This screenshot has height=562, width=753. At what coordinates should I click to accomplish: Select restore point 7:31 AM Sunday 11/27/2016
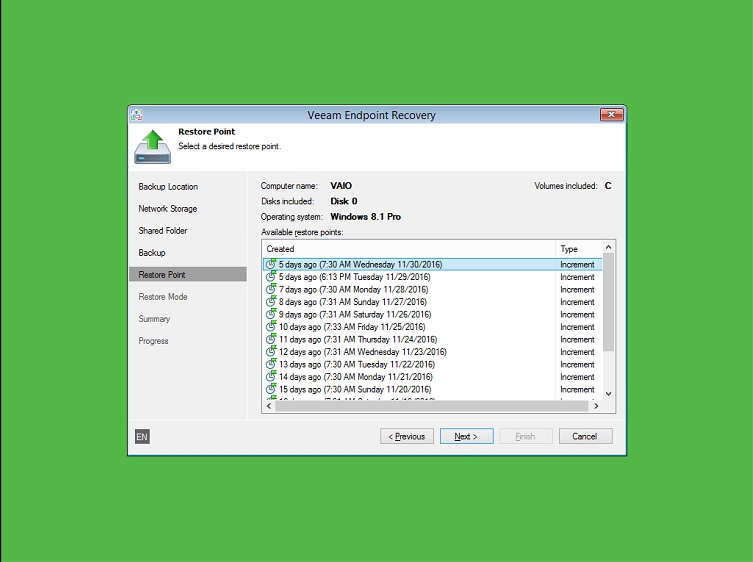[x=432, y=302]
